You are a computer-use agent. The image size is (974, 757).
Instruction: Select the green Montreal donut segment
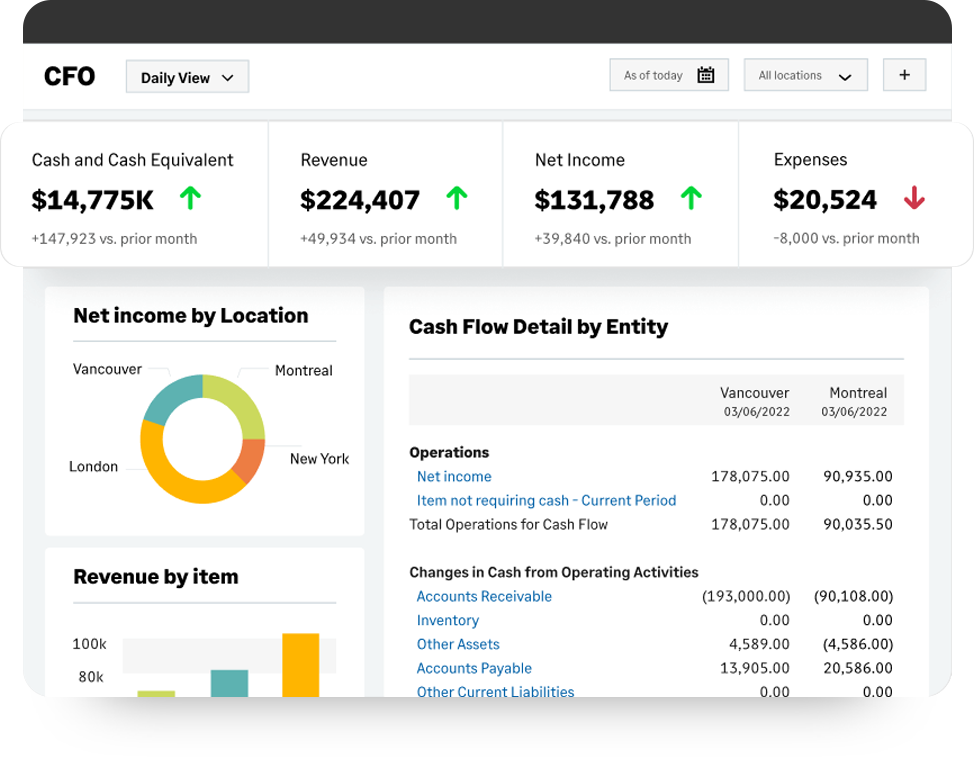tap(239, 402)
